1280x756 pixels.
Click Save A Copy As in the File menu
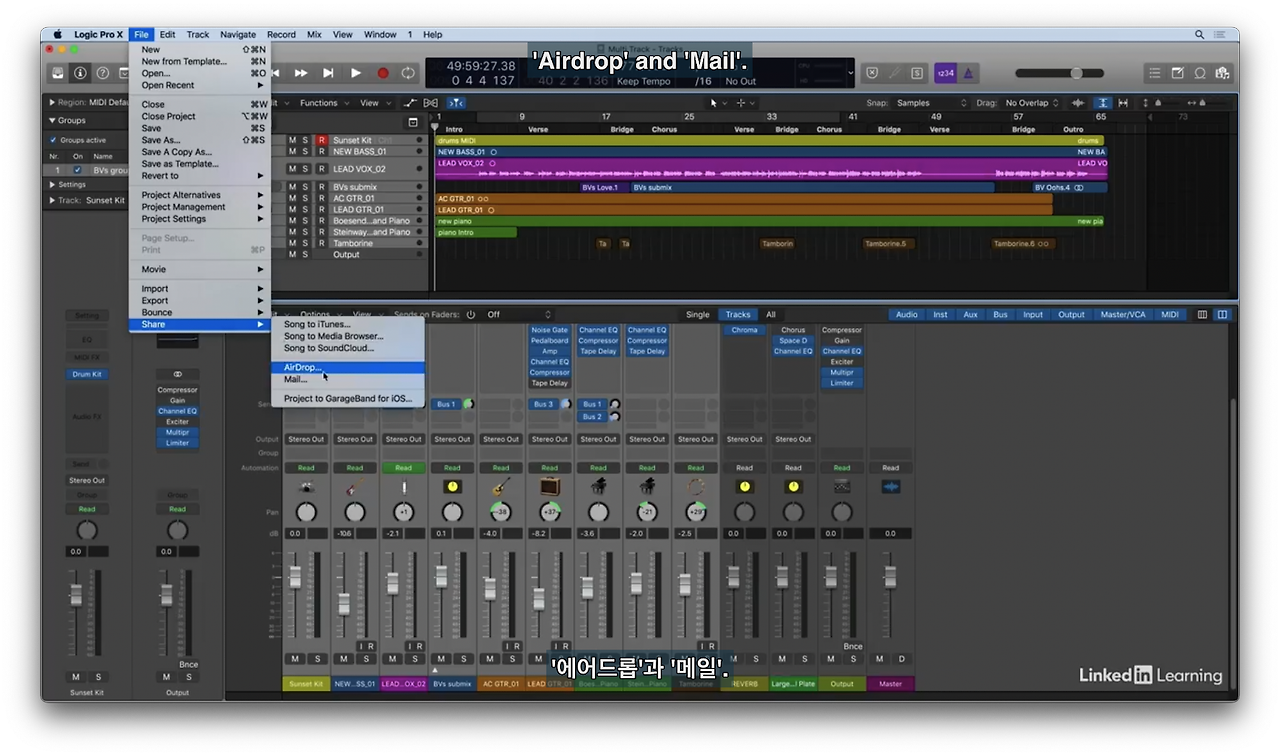tap(200, 152)
